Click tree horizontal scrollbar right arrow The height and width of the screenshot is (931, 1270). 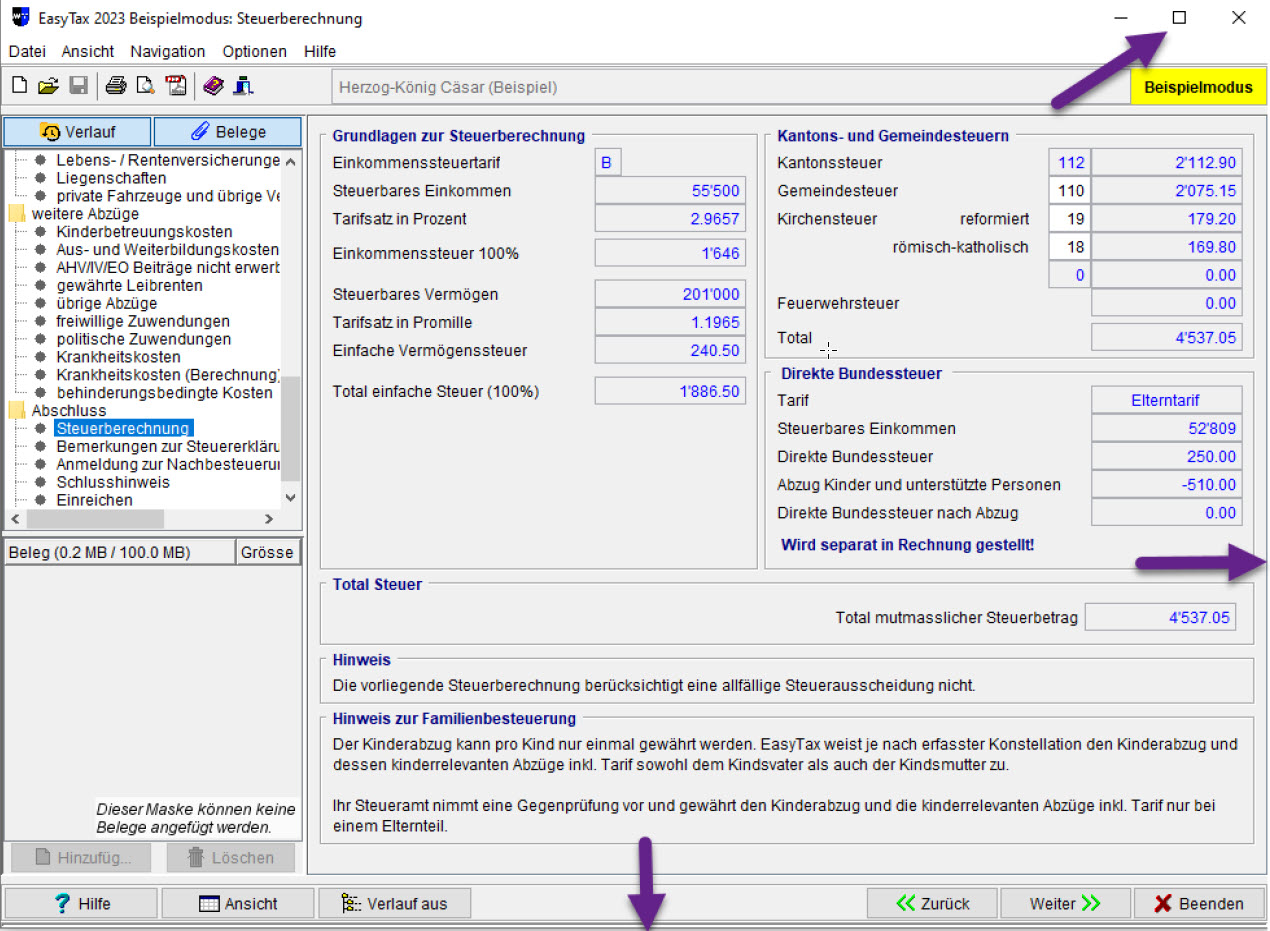coord(269,520)
